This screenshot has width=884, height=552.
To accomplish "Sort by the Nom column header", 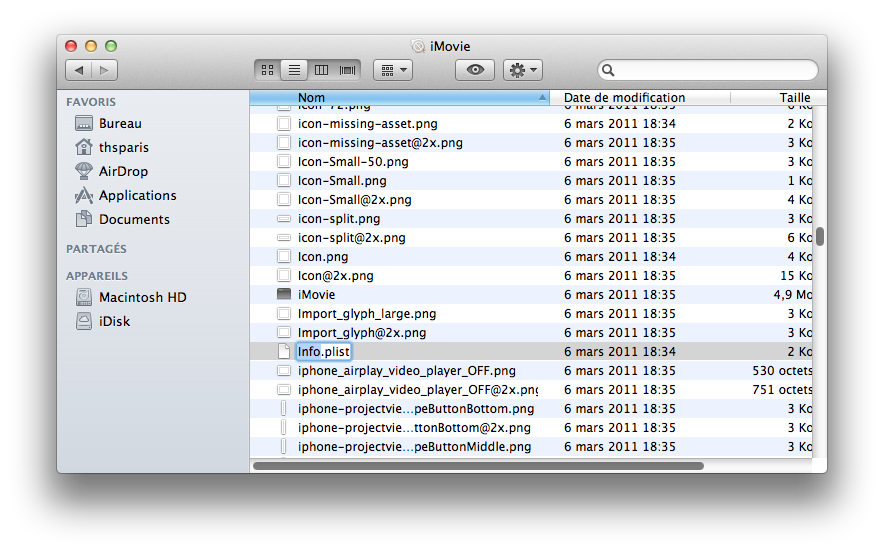I will [399, 98].
